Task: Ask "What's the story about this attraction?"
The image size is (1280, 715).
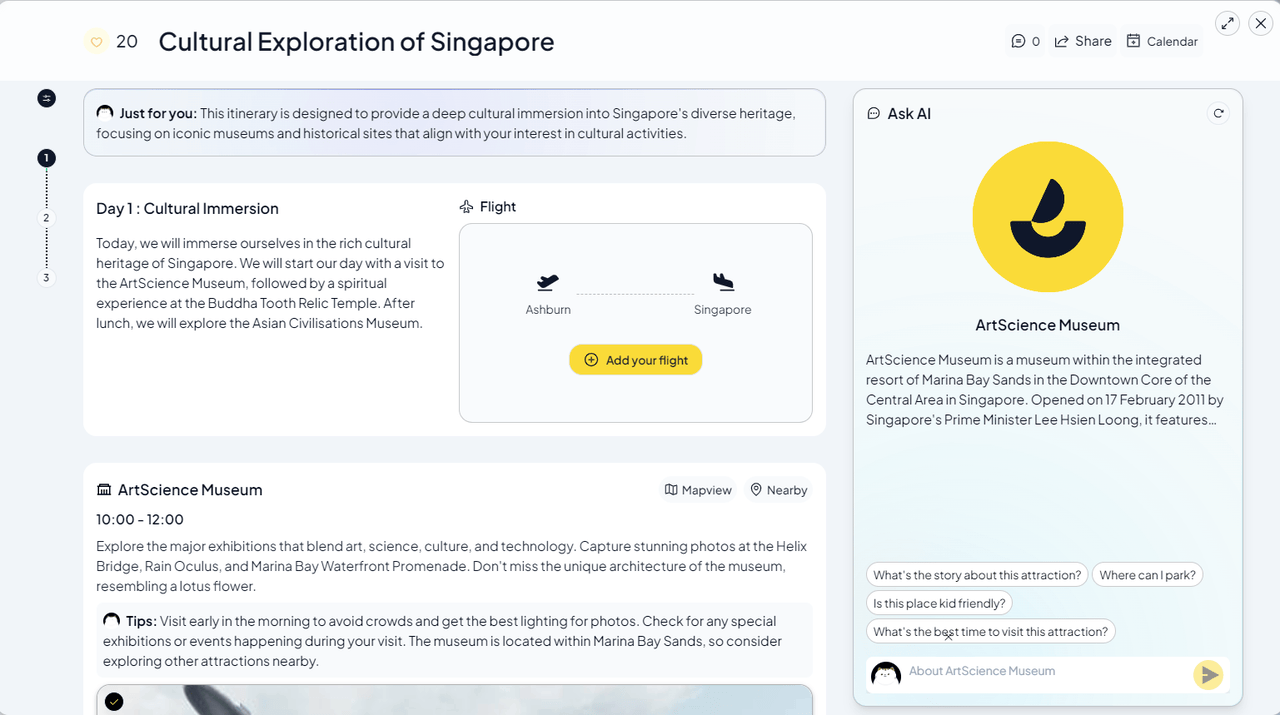Action: pyautogui.click(x=977, y=575)
